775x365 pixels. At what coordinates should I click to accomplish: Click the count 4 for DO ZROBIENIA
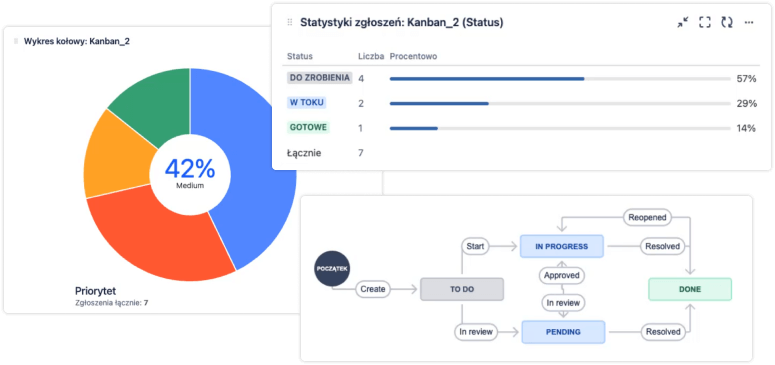coord(361,78)
